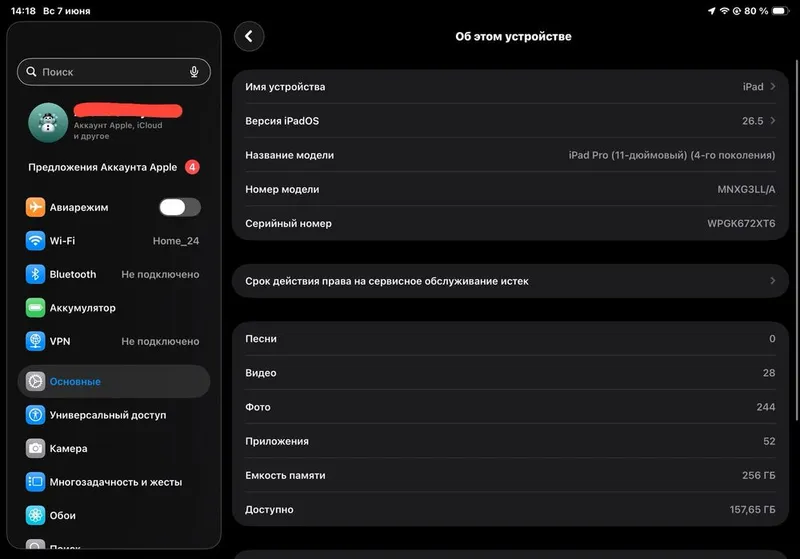Expand Версия iPadOS 26.5 chevron

[x=773, y=120]
